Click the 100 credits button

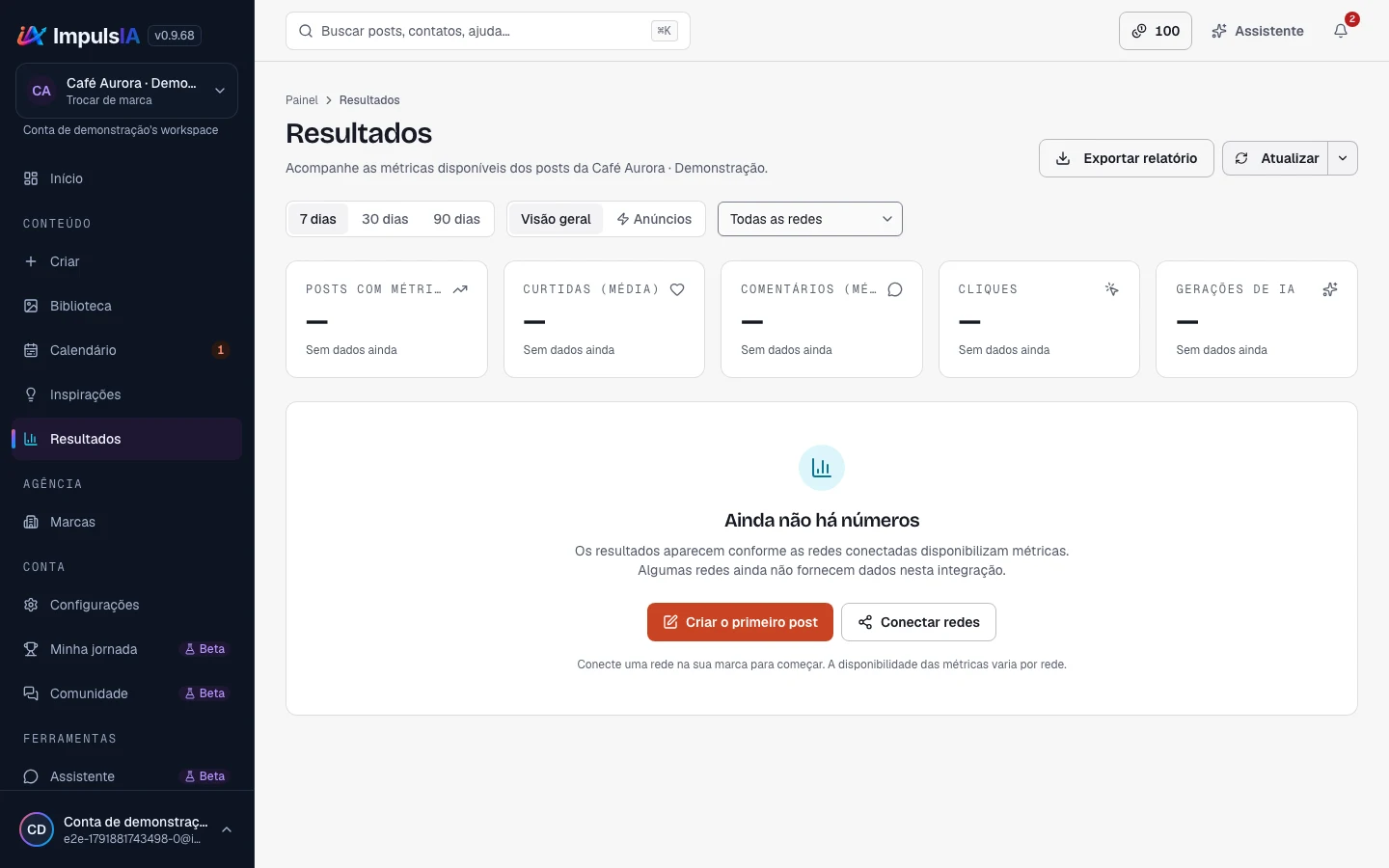pos(1156,31)
